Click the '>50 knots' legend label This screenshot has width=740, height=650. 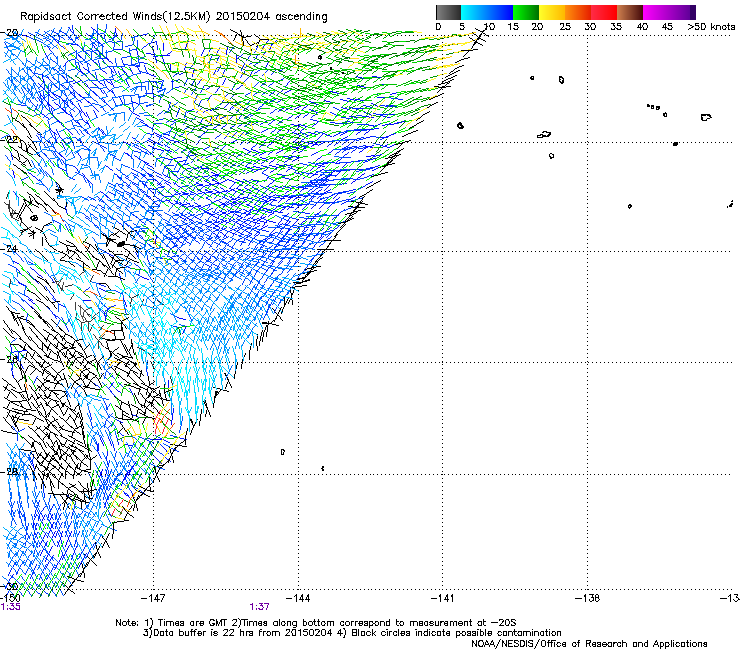(x=711, y=27)
